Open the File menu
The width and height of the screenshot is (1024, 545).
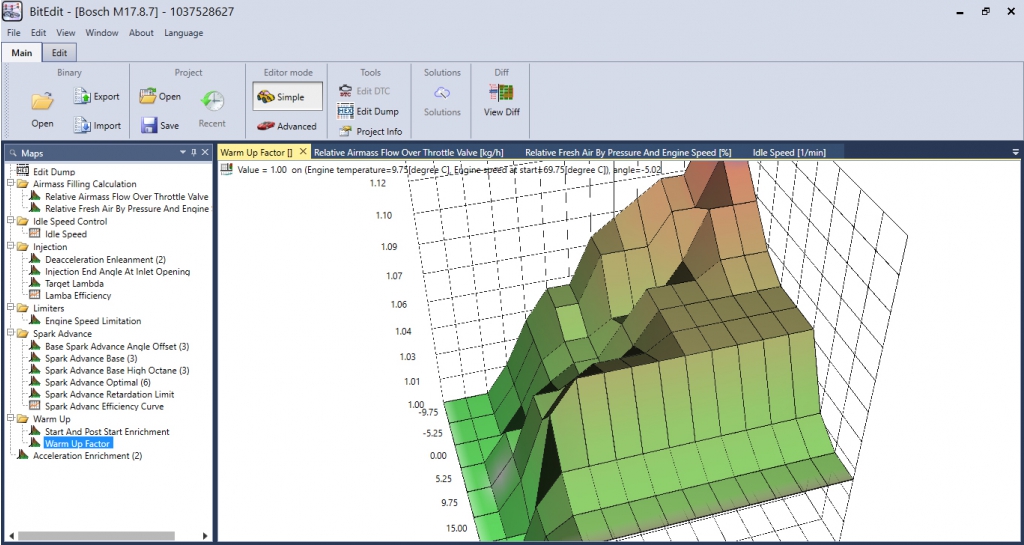coord(14,33)
